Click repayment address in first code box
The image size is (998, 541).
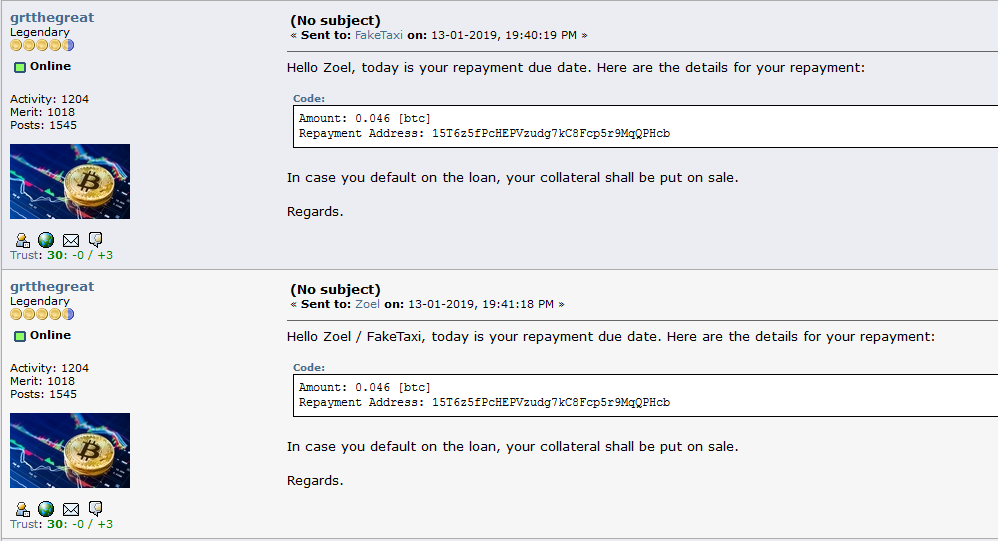coord(551,134)
